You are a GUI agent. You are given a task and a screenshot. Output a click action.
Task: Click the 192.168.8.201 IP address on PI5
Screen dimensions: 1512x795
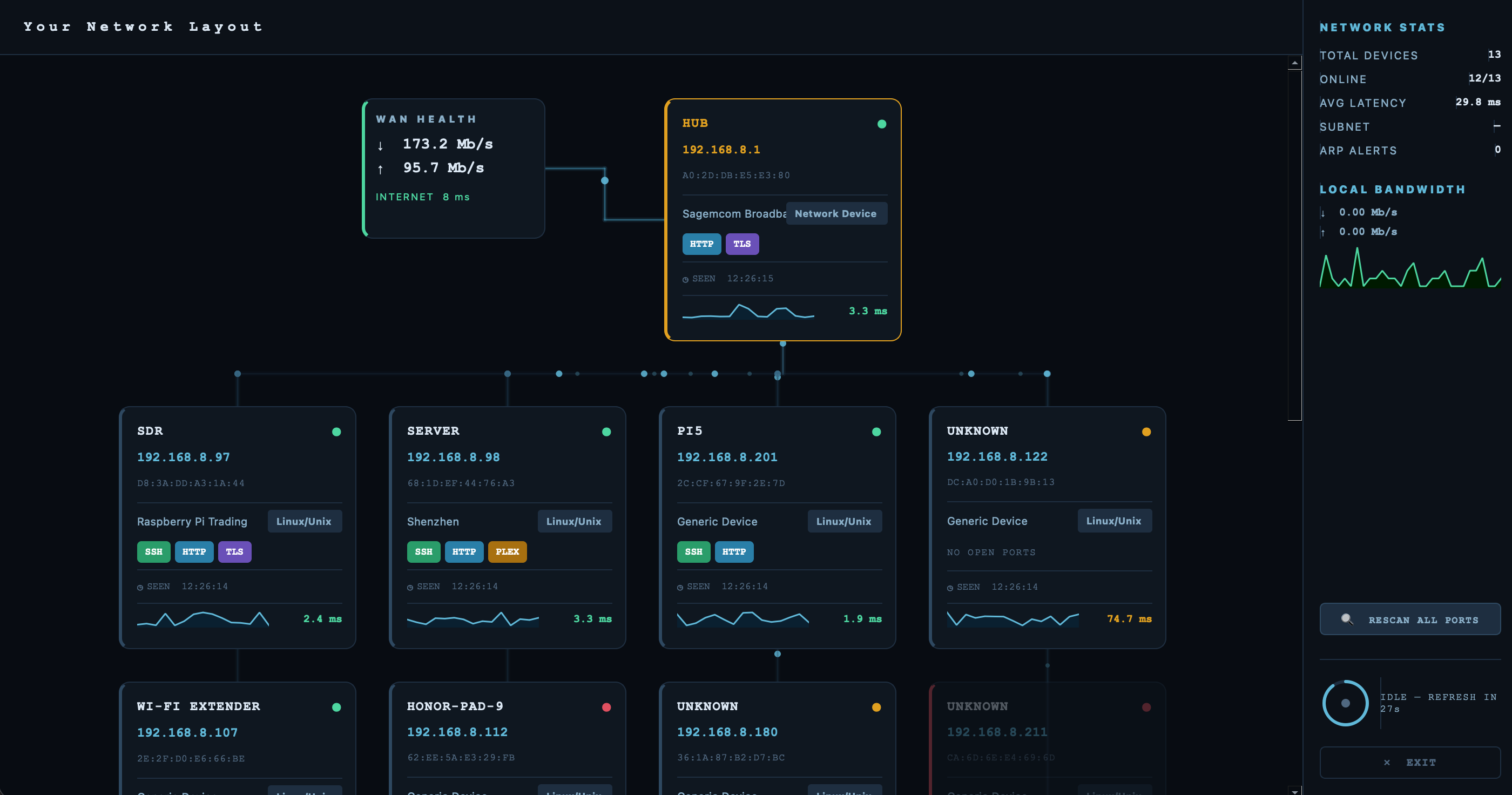(727, 457)
